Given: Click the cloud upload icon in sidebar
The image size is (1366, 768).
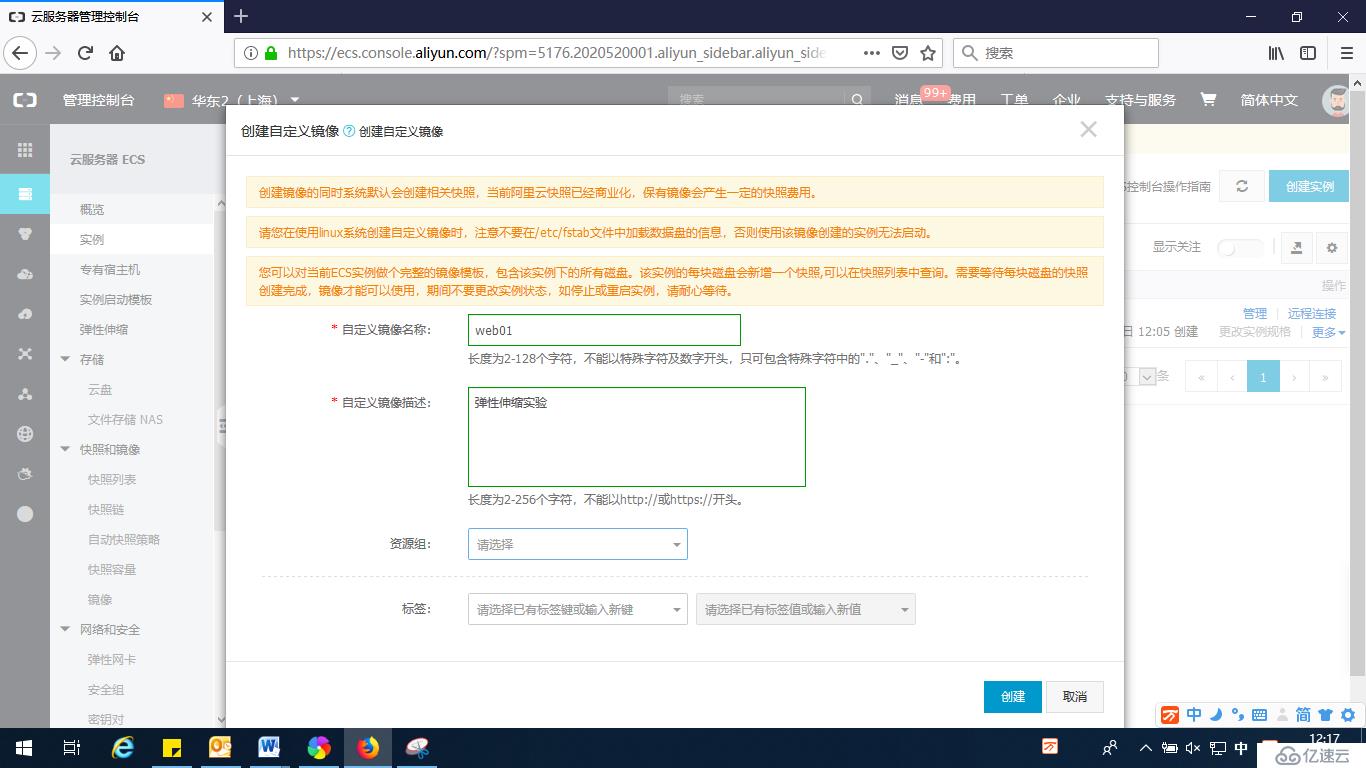Looking at the screenshot, I should click(25, 274).
